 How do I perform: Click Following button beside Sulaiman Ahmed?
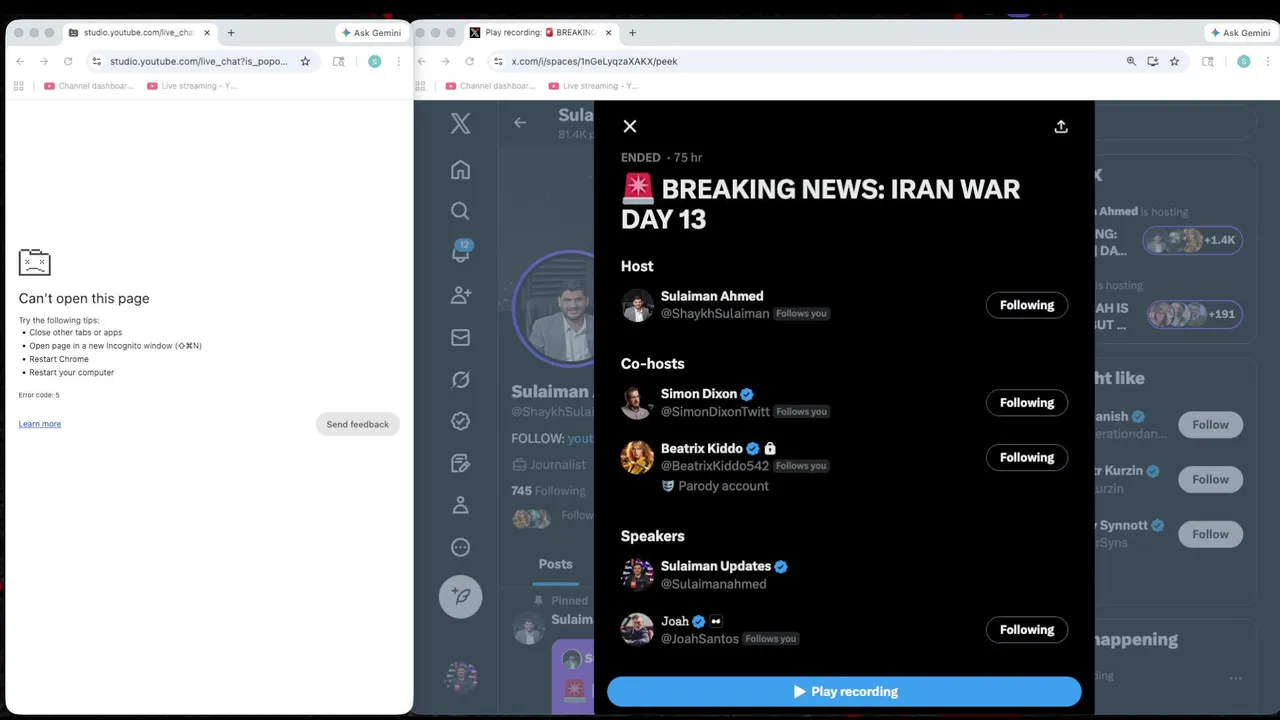1027,305
